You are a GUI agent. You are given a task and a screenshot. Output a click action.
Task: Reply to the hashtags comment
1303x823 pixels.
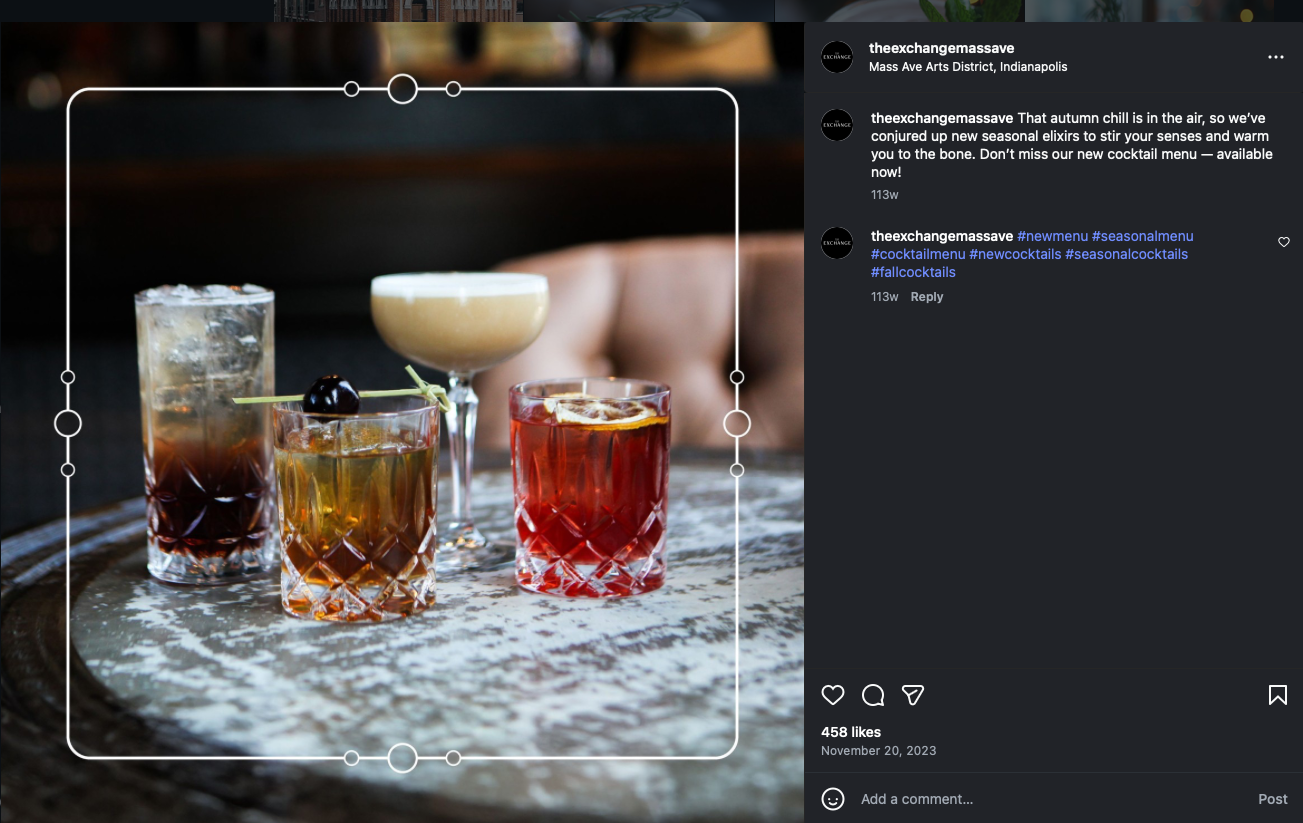point(926,297)
